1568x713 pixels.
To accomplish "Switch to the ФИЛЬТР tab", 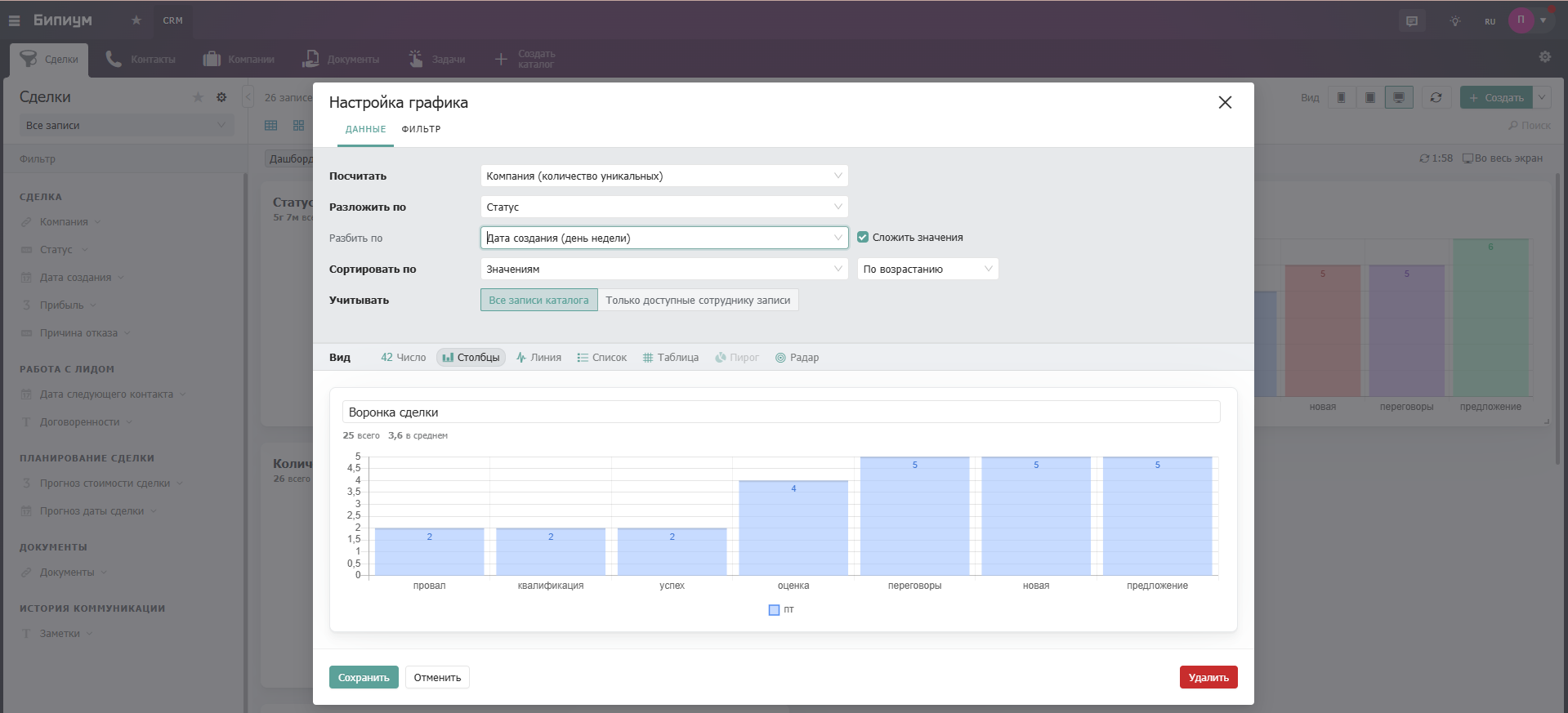I will [421, 129].
